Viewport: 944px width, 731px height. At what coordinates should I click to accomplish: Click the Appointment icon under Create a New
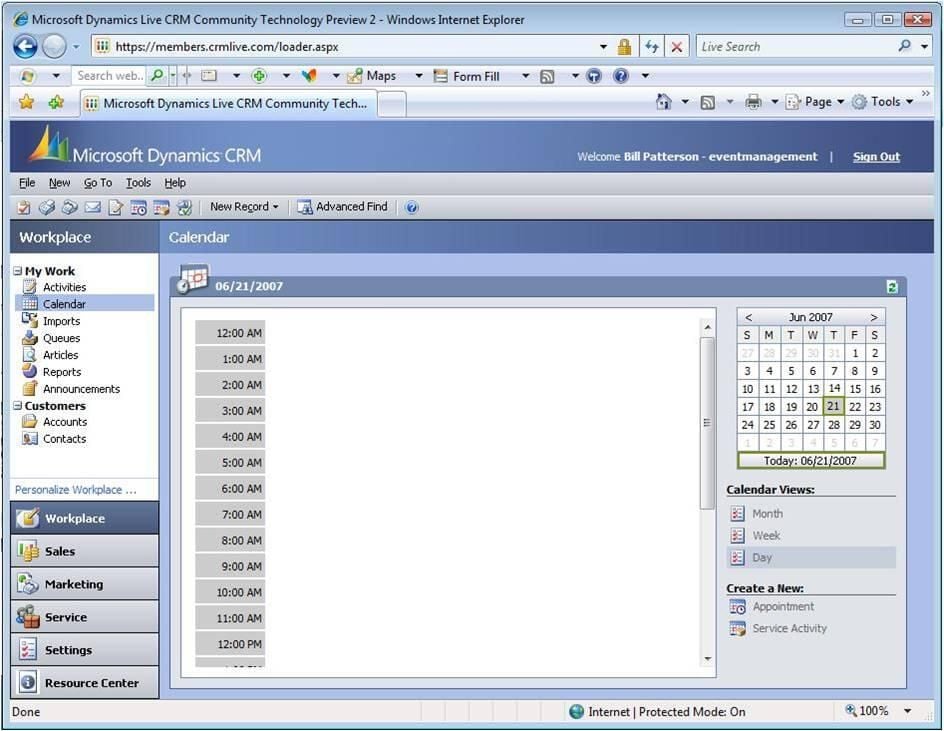pyautogui.click(x=738, y=607)
